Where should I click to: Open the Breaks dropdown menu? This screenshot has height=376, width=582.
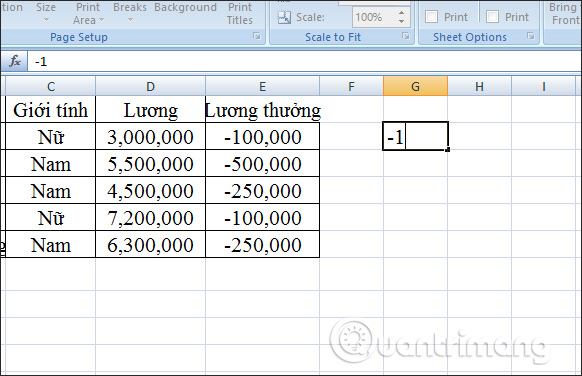(130, 13)
